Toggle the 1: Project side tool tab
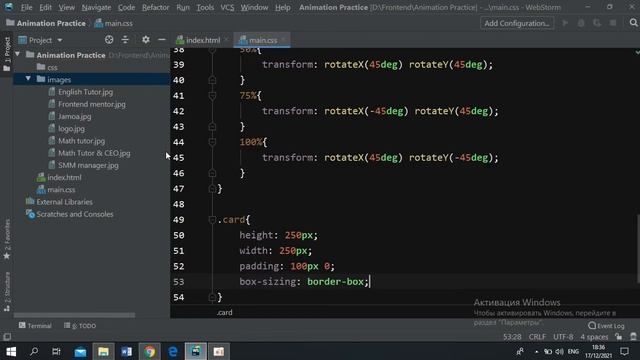Image resolution: width=640 pixels, height=360 pixels. pos(7,53)
